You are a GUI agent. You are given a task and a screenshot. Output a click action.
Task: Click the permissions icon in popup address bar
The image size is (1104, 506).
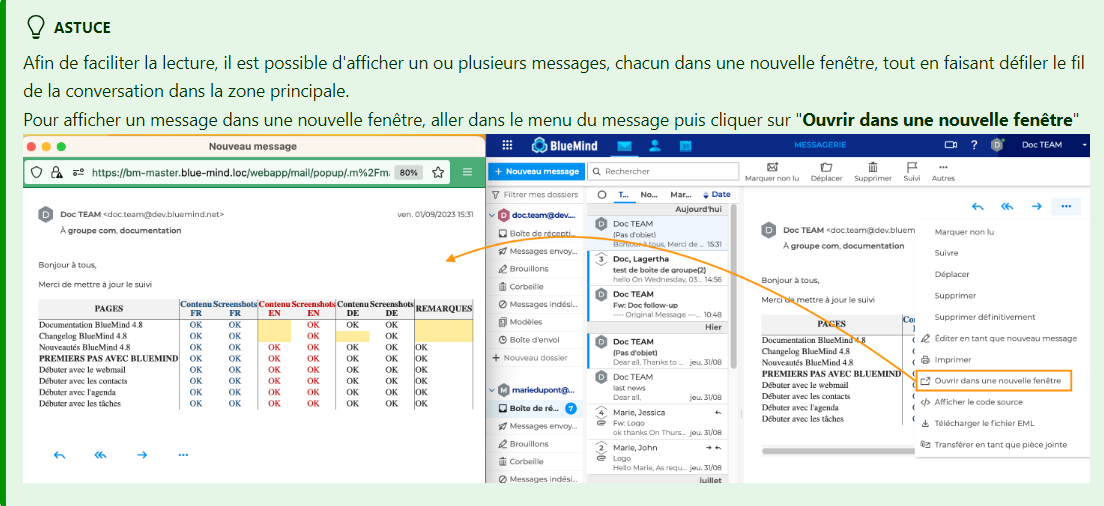pos(78,172)
